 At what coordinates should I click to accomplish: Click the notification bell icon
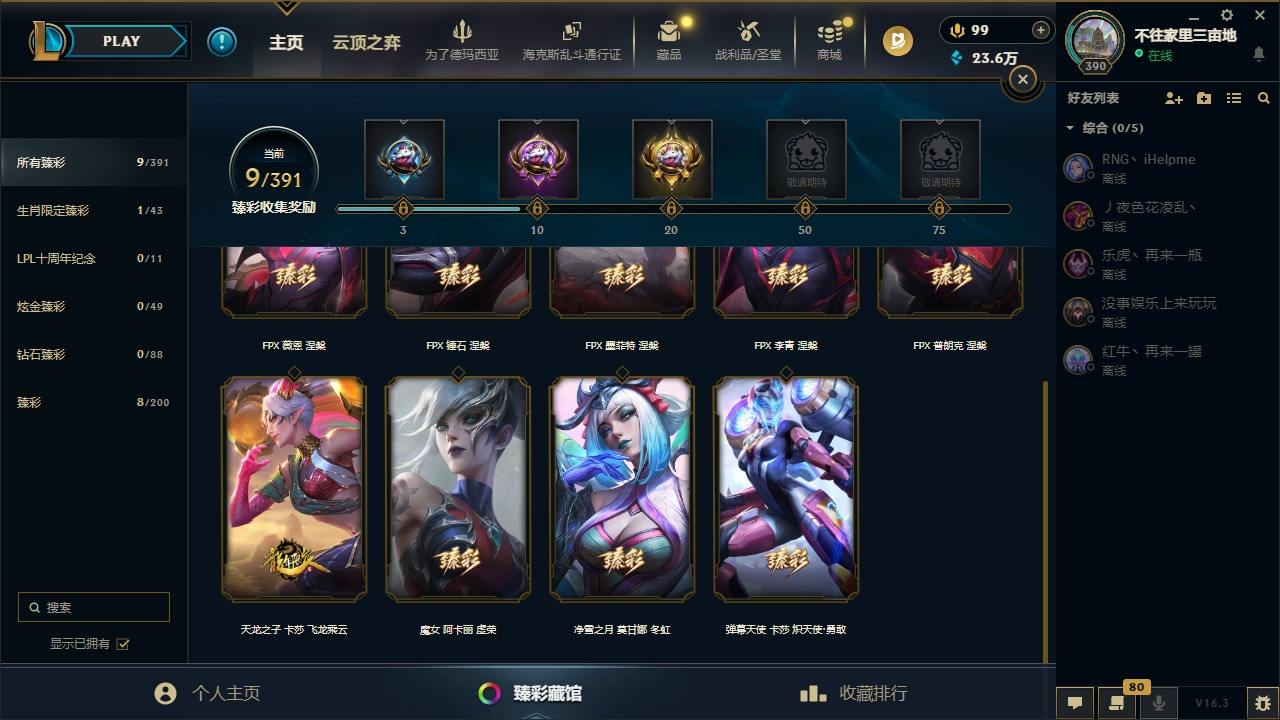click(x=1259, y=55)
